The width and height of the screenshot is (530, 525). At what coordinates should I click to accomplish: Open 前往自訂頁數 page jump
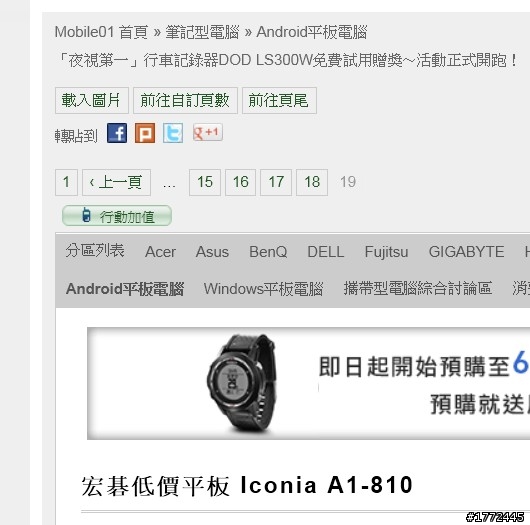[x=185, y=100]
